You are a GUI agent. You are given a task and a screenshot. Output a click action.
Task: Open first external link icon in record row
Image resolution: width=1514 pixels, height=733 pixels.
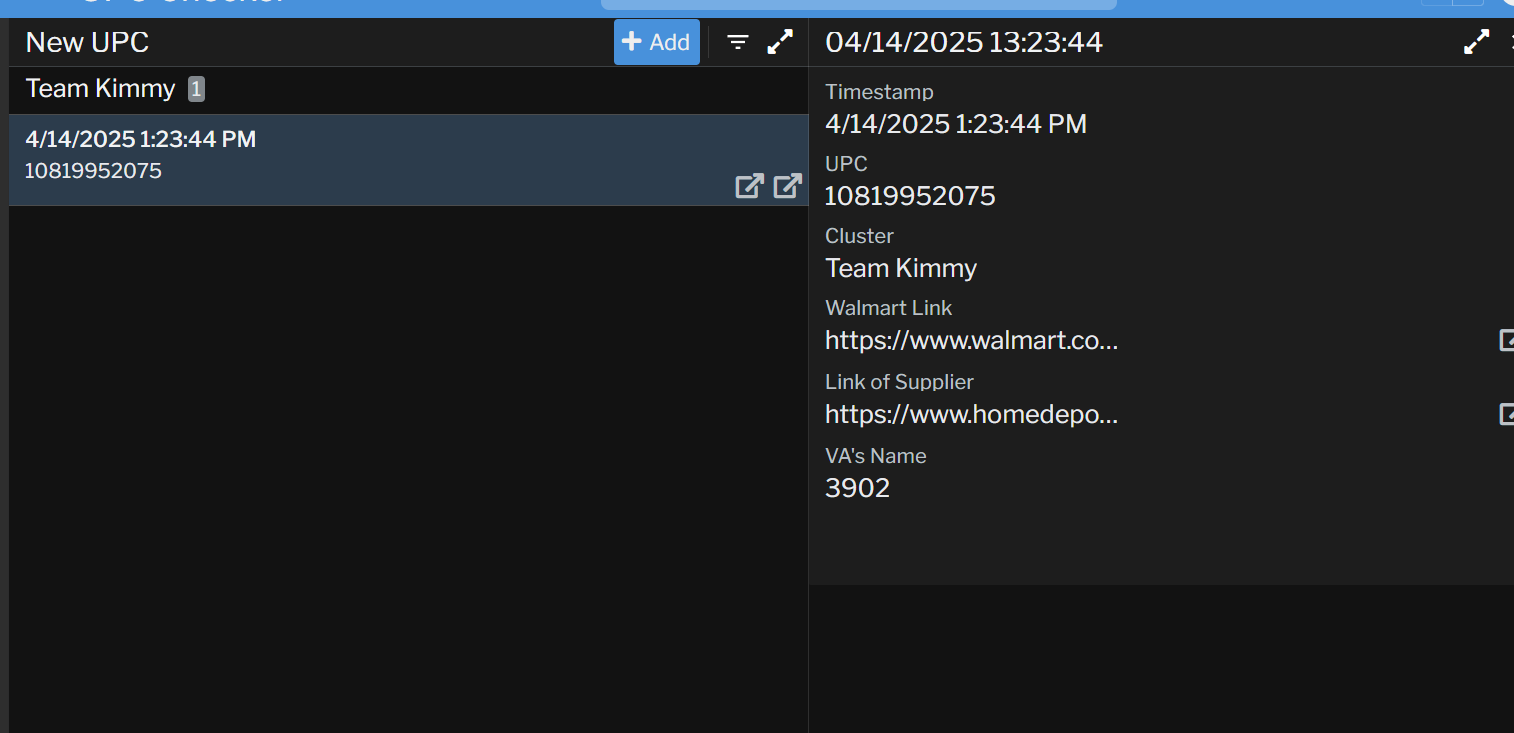[749, 185]
